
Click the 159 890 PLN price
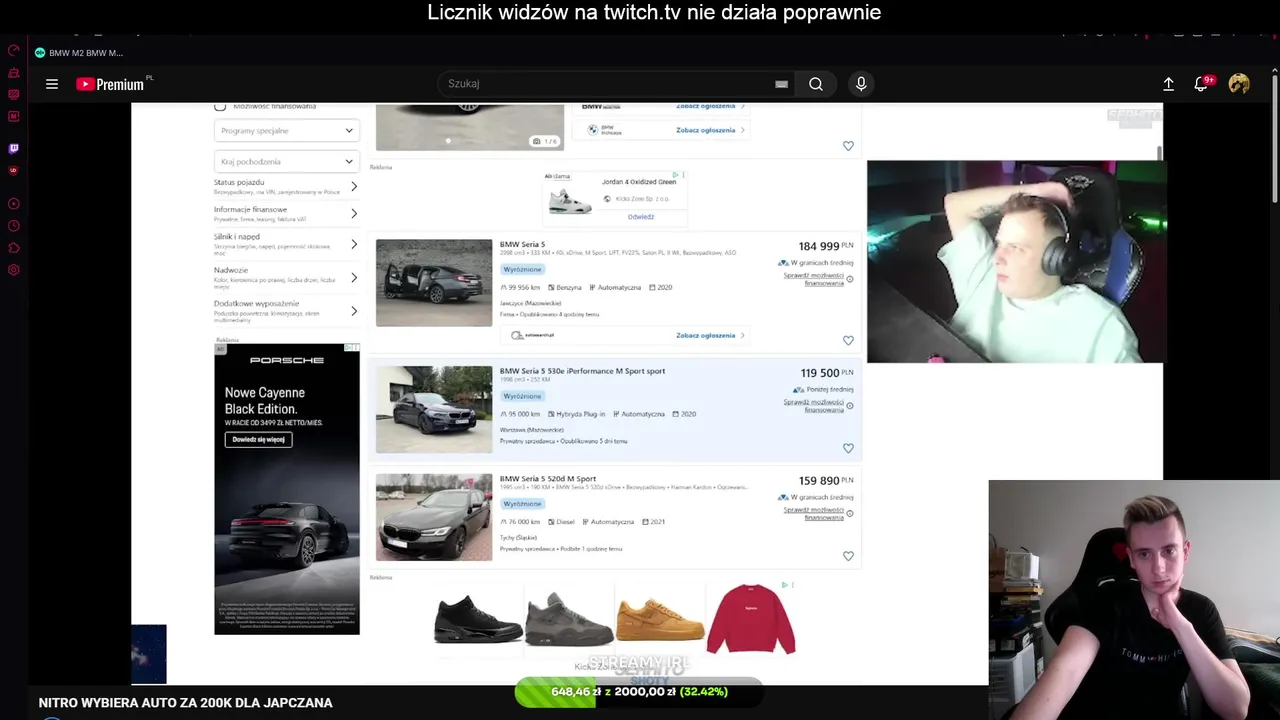tap(826, 481)
